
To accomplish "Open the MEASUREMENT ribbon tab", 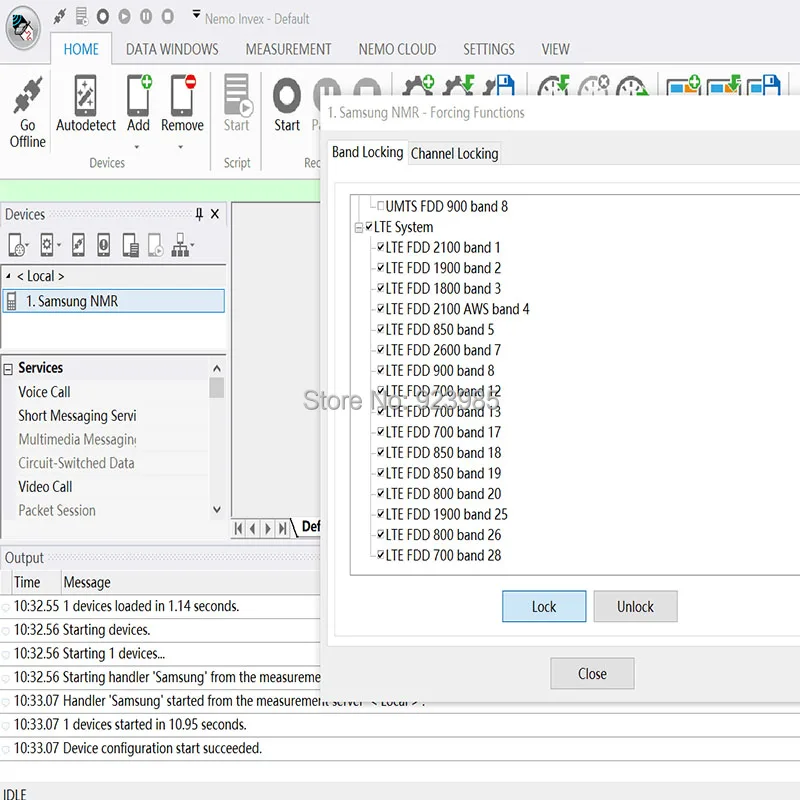I will pyautogui.click(x=288, y=49).
